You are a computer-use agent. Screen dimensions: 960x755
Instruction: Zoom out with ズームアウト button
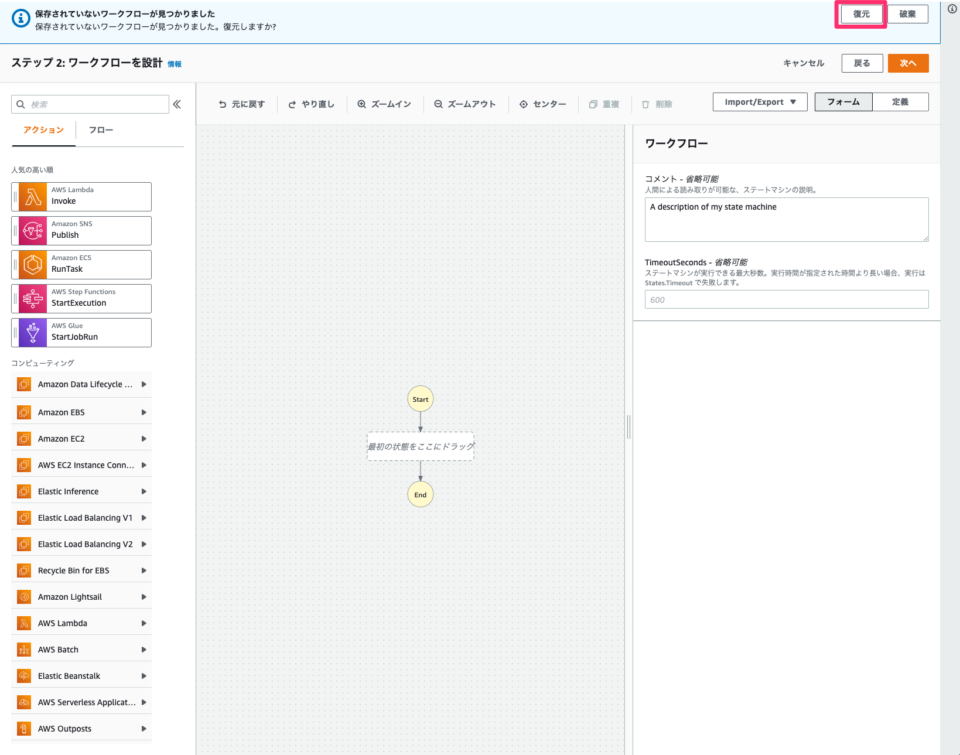465,104
